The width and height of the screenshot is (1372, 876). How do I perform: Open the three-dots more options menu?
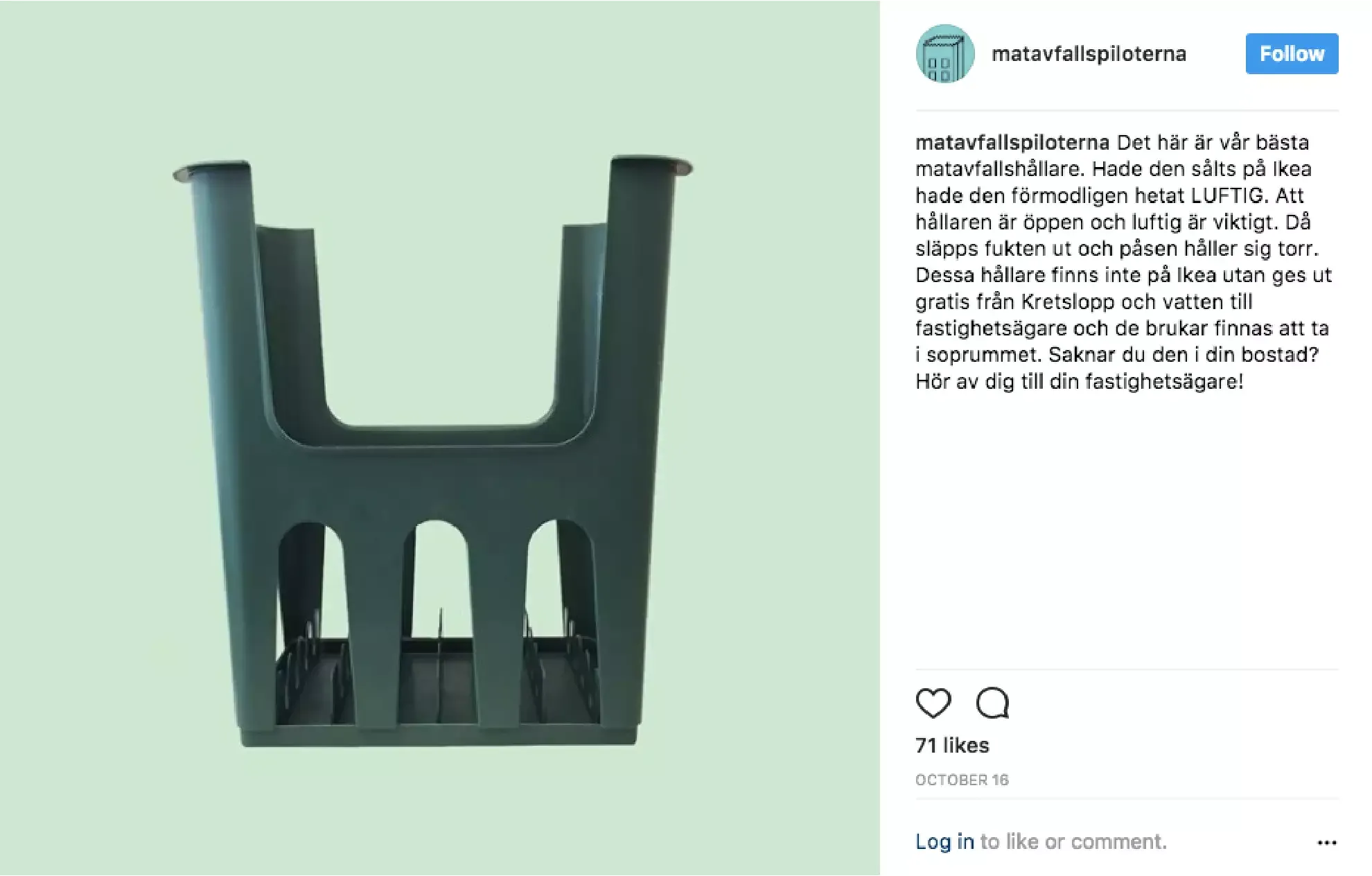(x=1326, y=843)
